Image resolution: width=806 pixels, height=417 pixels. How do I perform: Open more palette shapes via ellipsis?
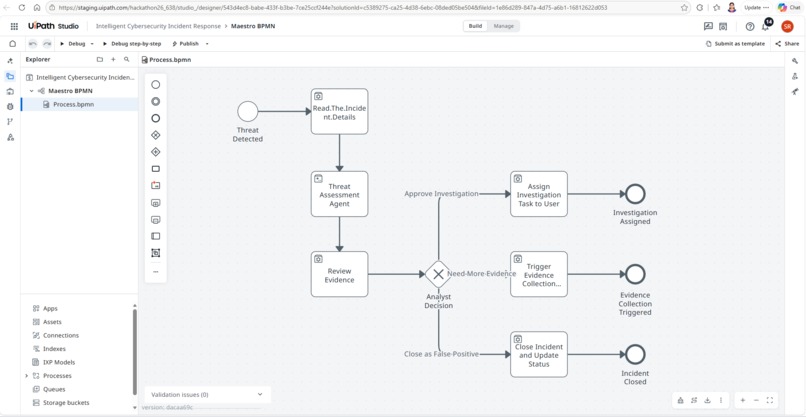pyautogui.click(x=156, y=271)
